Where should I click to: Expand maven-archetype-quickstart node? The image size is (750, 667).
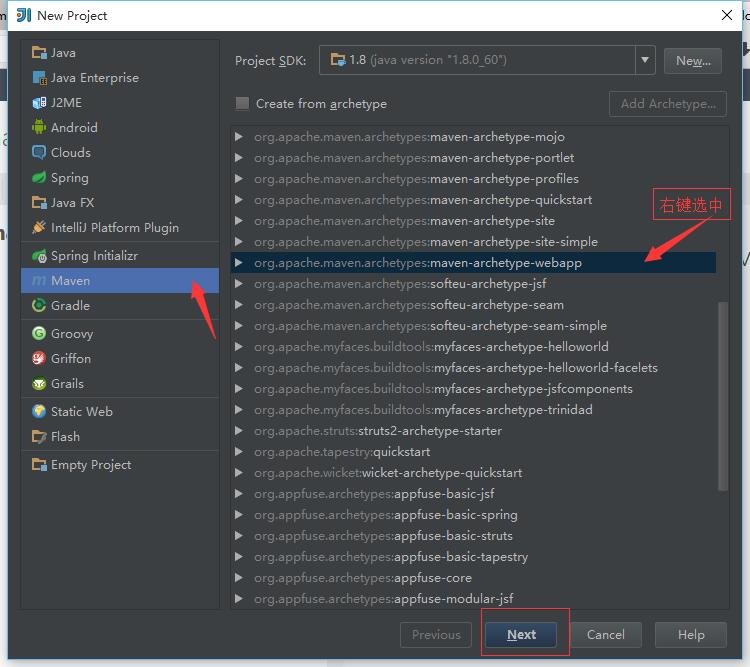[x=239, y=200]
